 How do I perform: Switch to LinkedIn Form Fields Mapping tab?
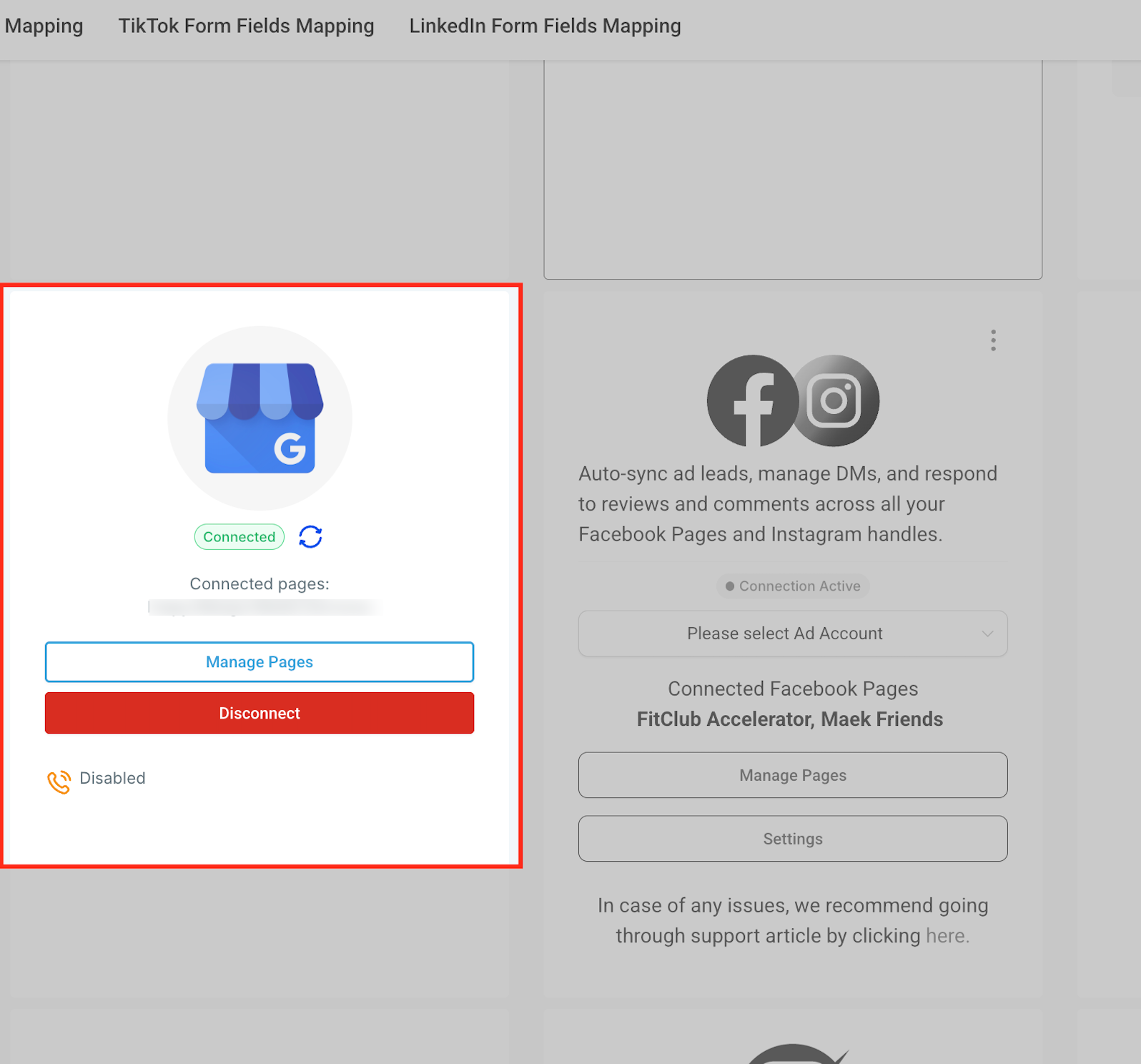point(545,26)
